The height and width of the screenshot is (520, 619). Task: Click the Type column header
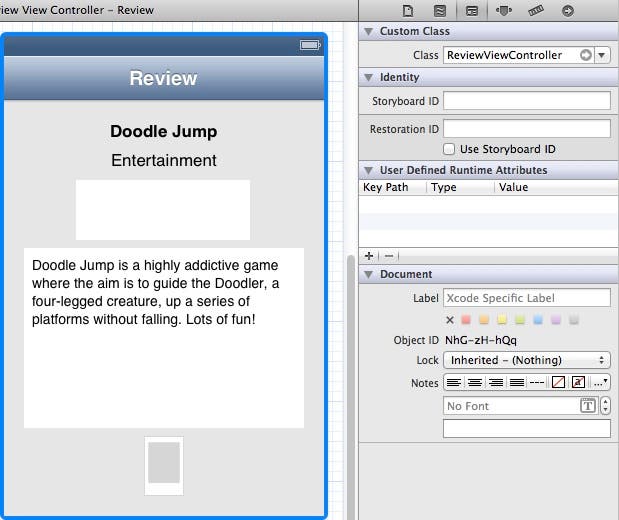pos(443,187)
